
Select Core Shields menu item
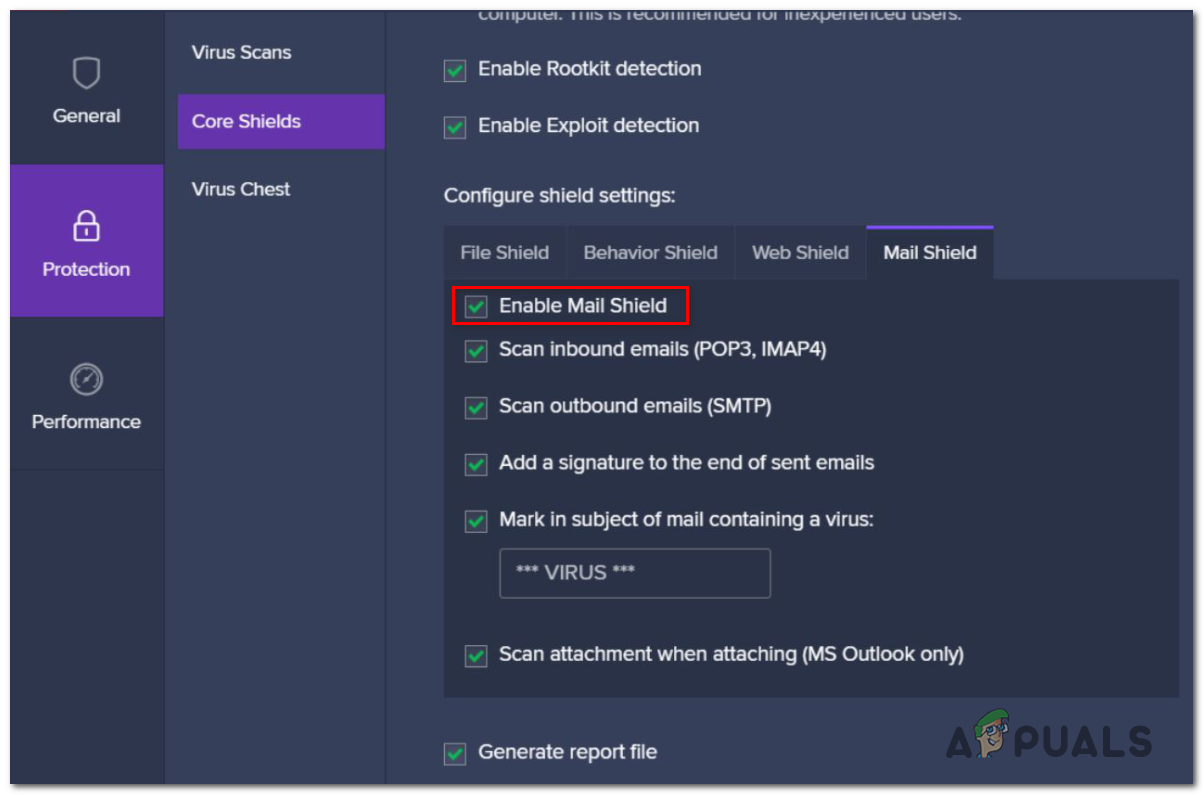281,121
